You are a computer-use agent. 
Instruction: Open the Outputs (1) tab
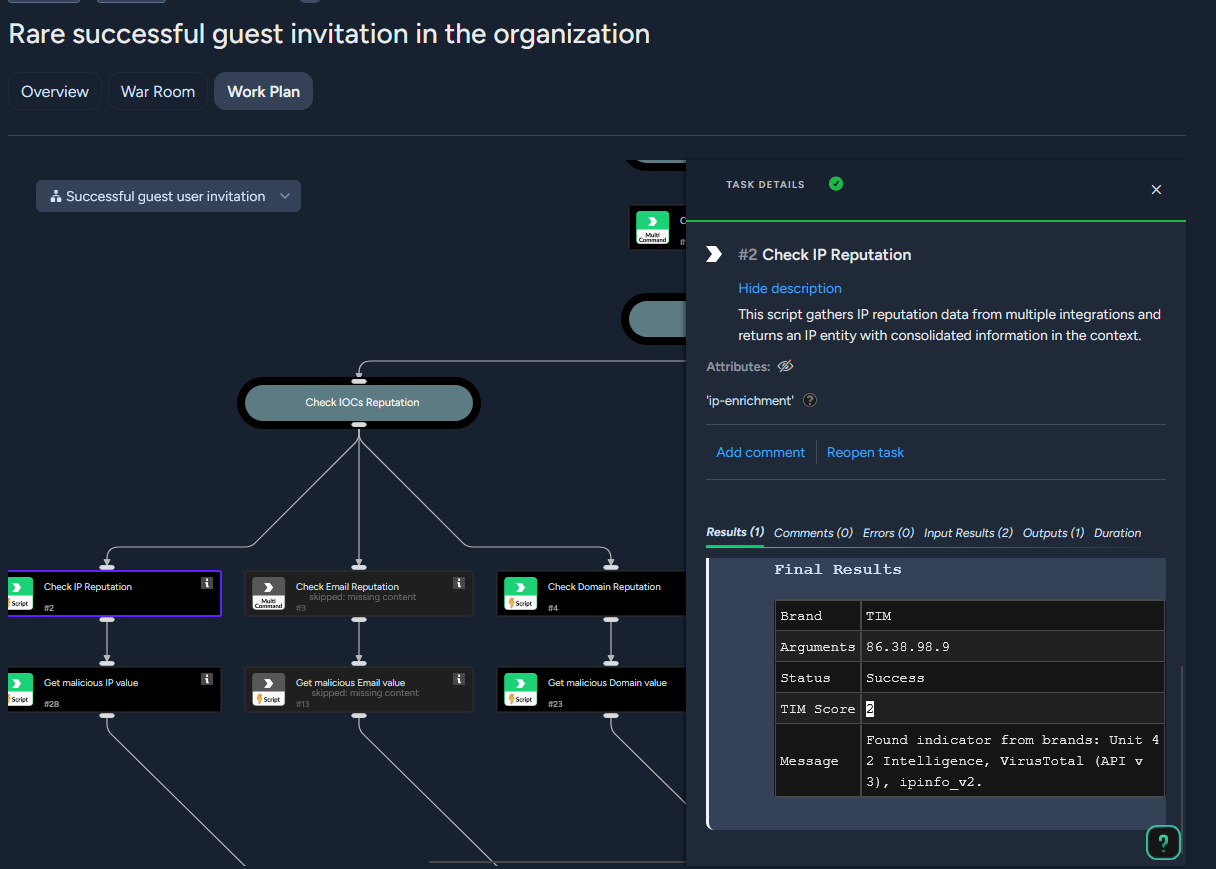click(1053, 533)
